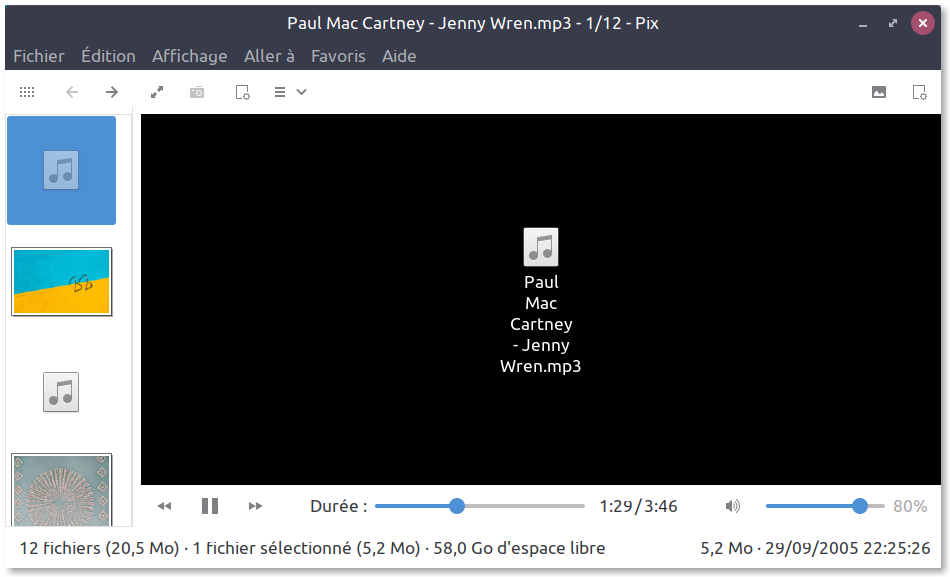The image size is (950, 577).
Task: Adjust the volume slider handle
Action: [860, 506]
